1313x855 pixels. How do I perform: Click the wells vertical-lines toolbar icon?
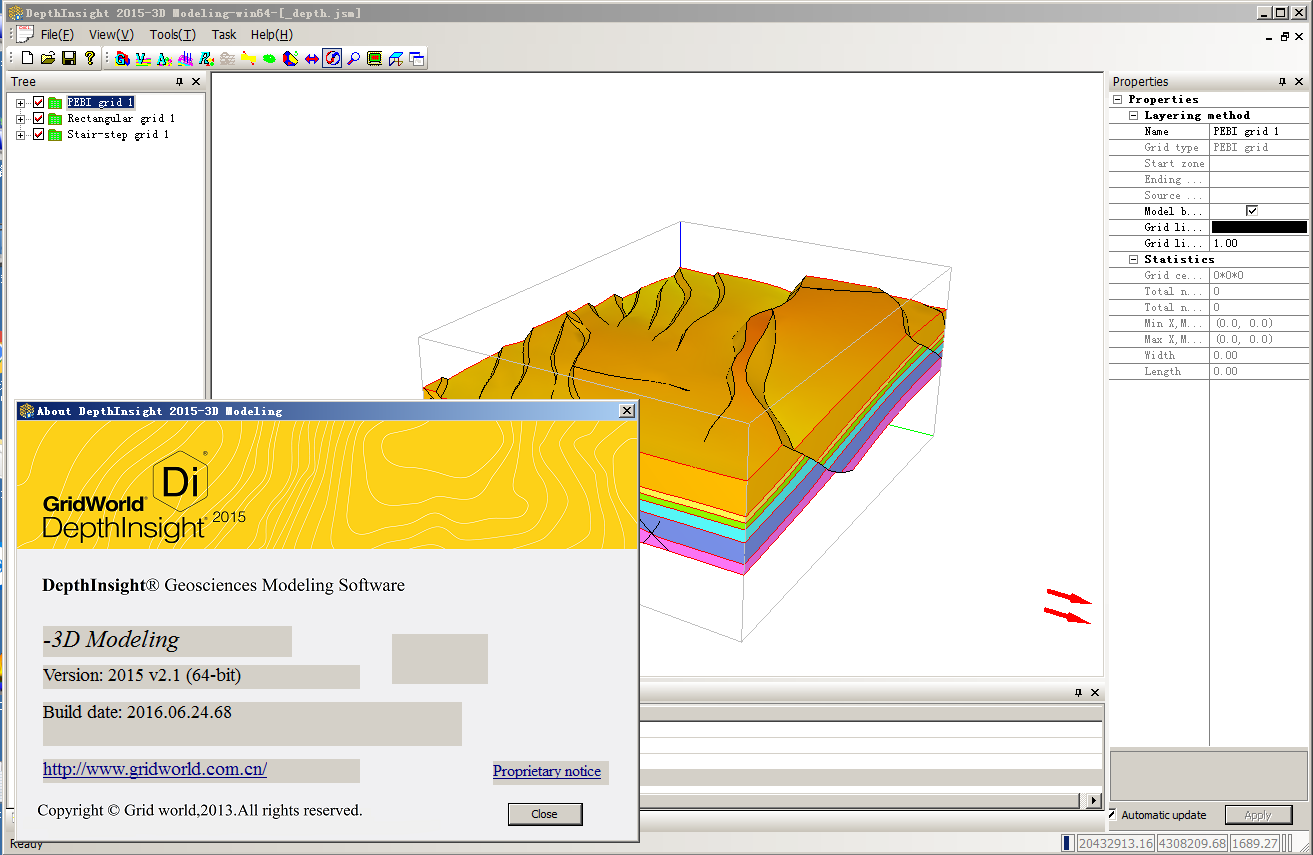click(185, 59)
